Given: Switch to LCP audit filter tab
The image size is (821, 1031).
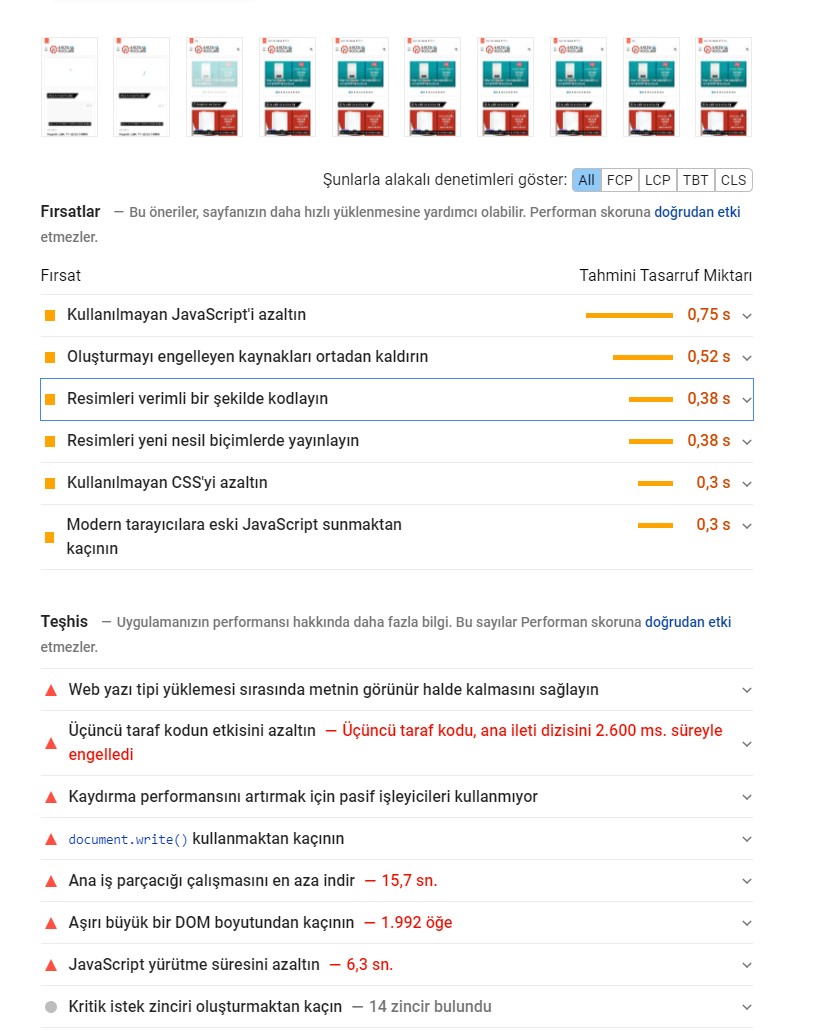Looking at the screenshot, I should pyautogui.click(x=657, y=180).
